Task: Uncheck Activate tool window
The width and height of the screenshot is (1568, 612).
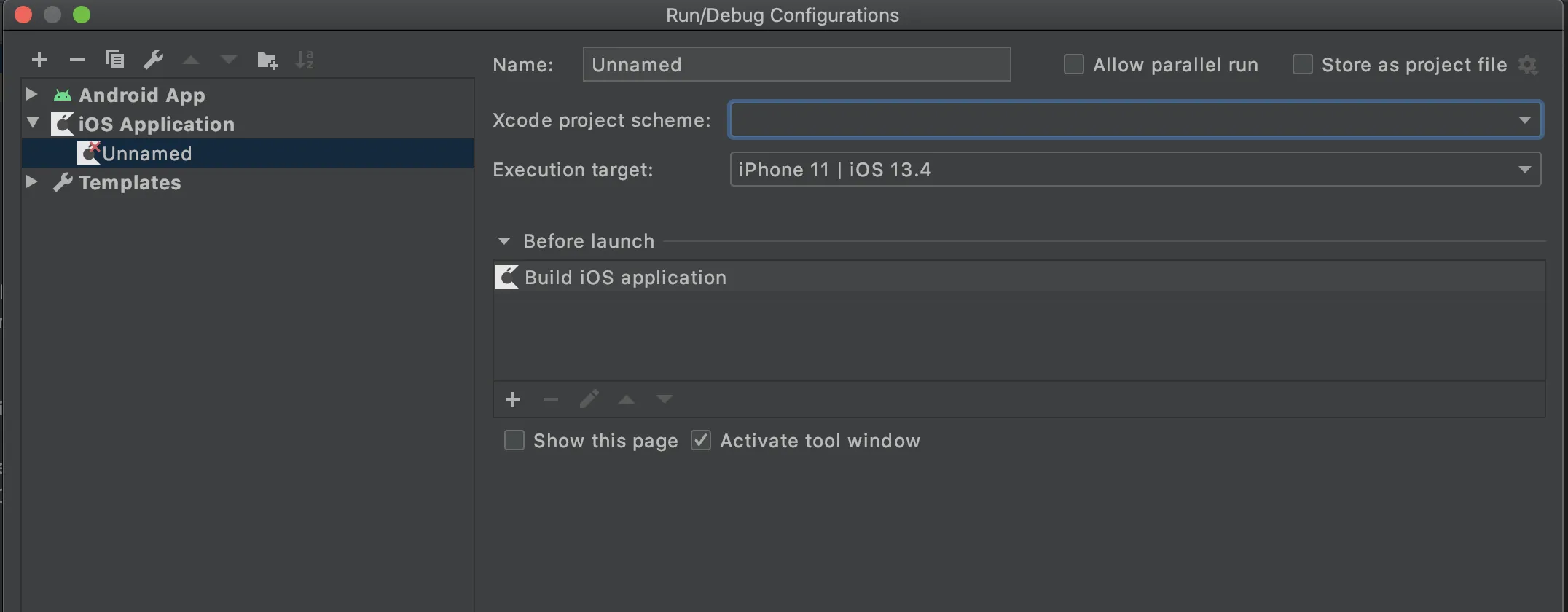Action: [701, 441]
